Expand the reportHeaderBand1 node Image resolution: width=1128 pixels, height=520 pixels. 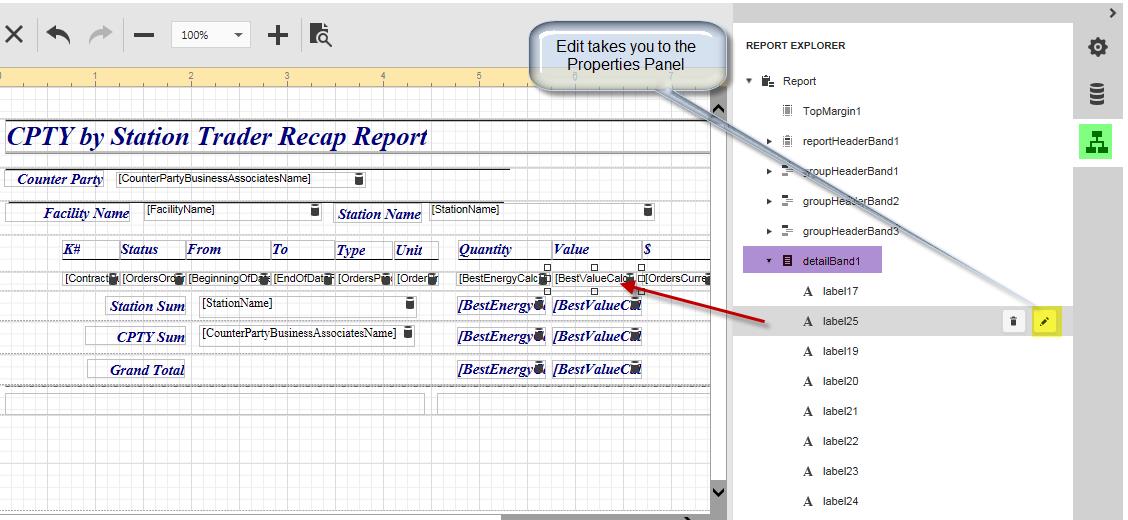[769, 142]
